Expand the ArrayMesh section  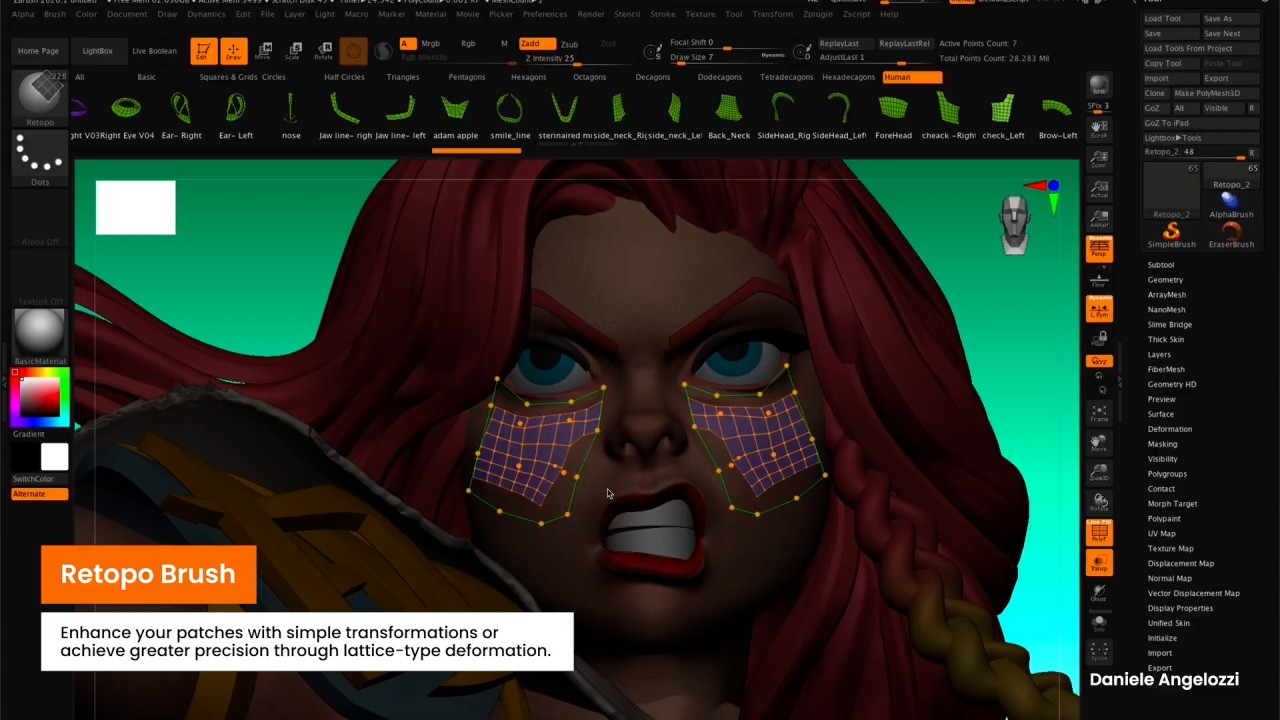pyautogui.click(x=1166, y=295)
